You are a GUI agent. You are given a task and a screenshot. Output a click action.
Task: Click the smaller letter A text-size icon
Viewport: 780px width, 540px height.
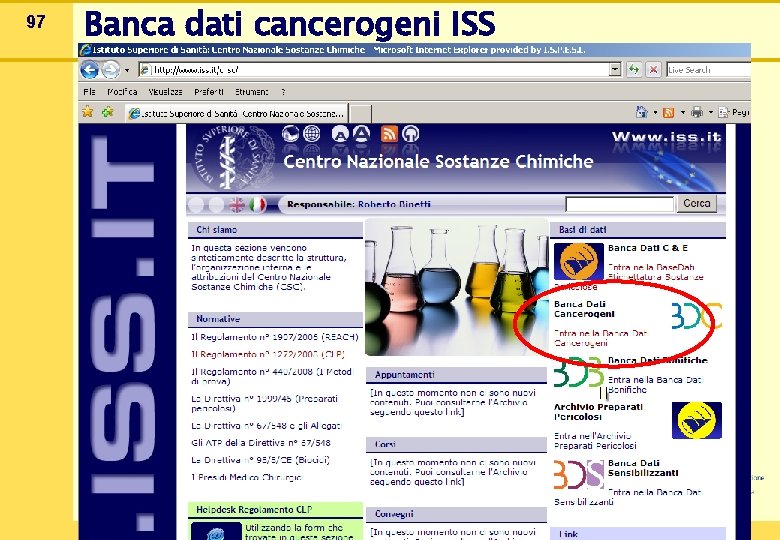340,134
